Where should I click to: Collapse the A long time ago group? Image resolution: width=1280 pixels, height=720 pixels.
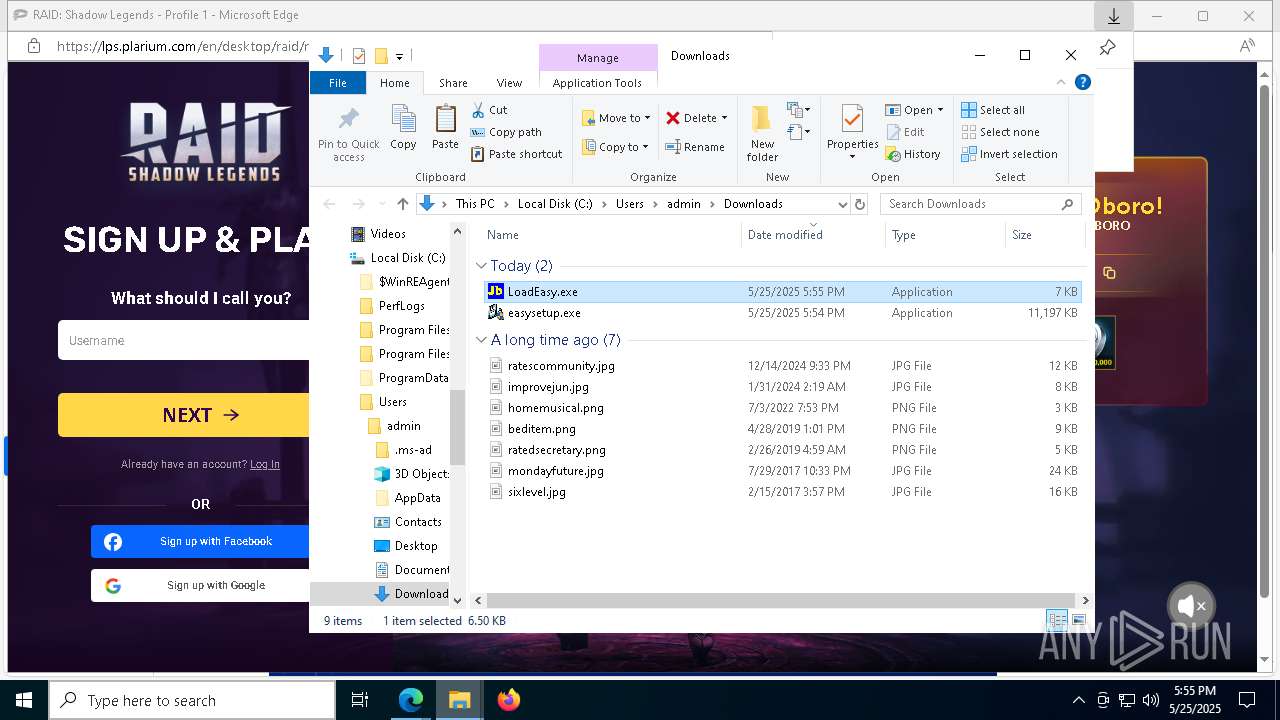[x=481, y=340]
